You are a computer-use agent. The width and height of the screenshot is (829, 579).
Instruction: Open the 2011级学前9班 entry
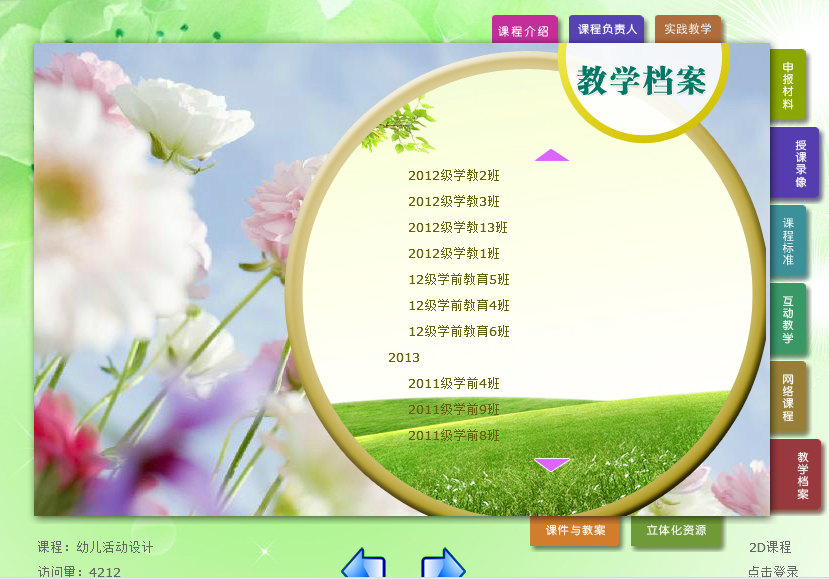point(454,409)
